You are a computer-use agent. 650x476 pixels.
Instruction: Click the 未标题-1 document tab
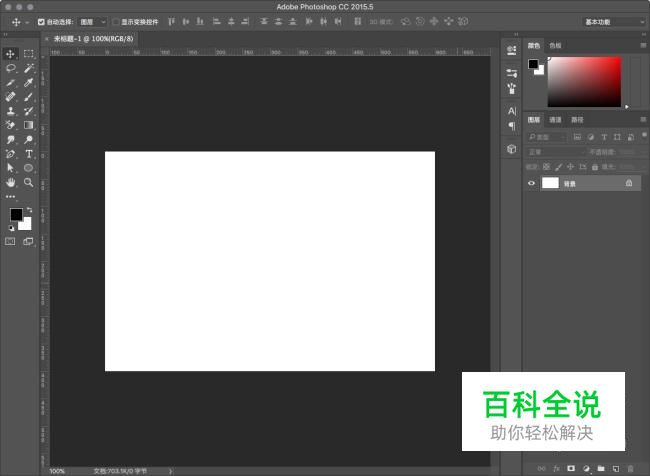pos(93,38)
